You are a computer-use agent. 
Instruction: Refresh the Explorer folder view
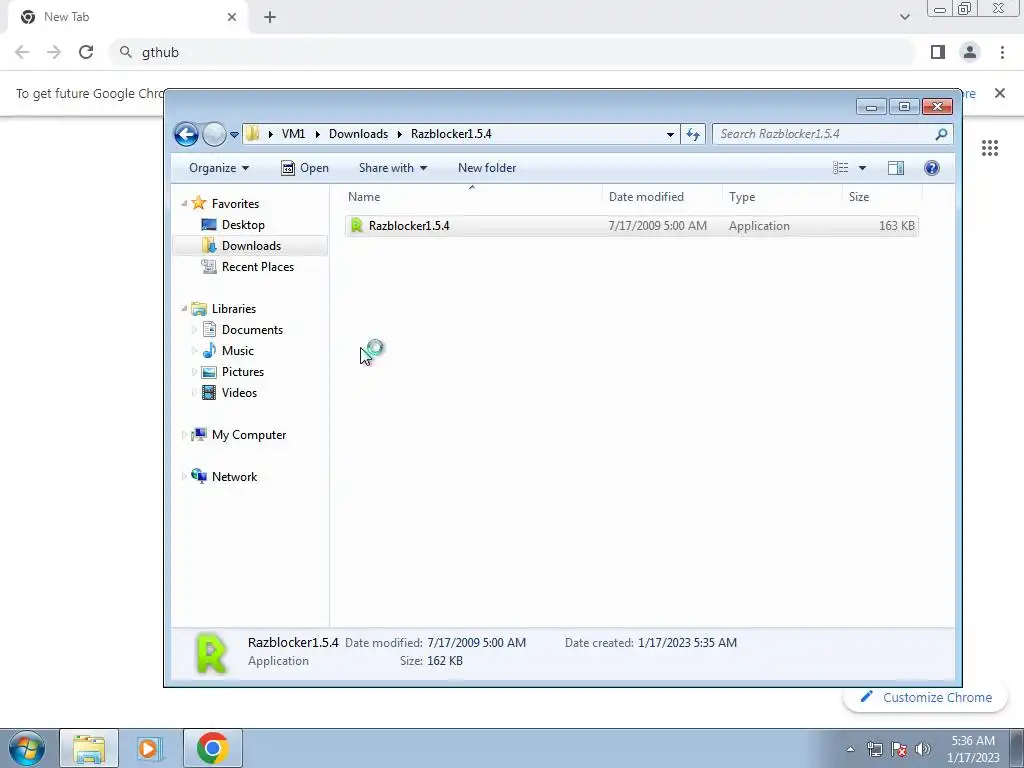[693, 135]
